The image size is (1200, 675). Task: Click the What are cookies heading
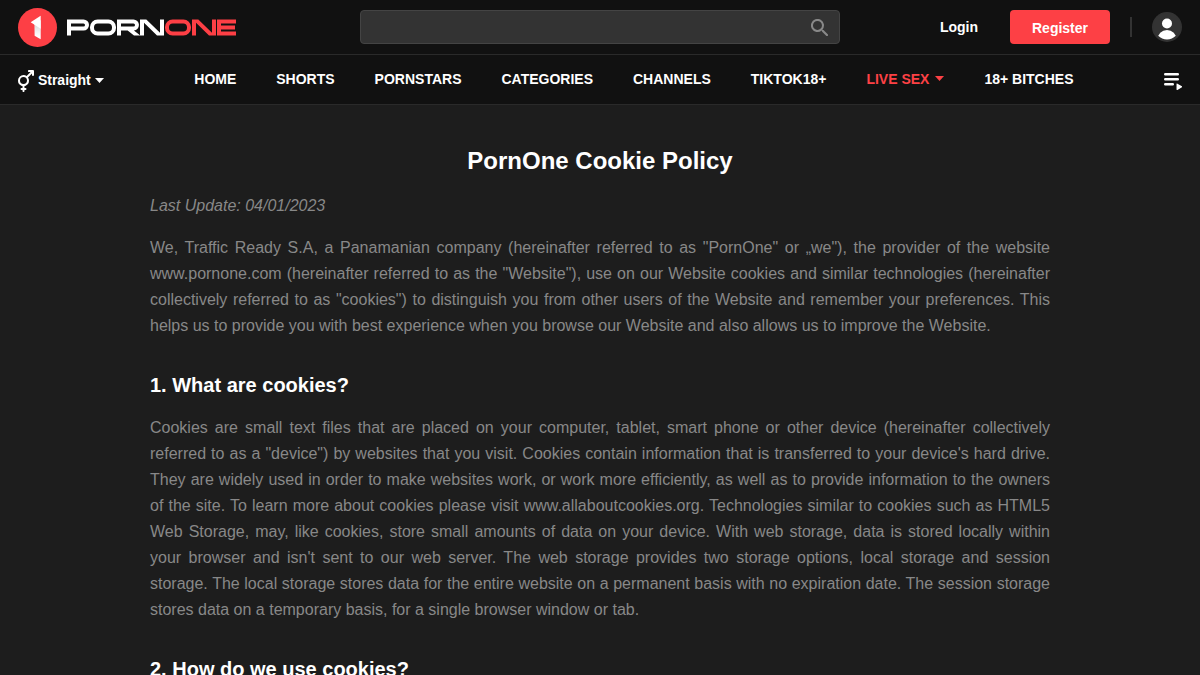pos(249,385)
